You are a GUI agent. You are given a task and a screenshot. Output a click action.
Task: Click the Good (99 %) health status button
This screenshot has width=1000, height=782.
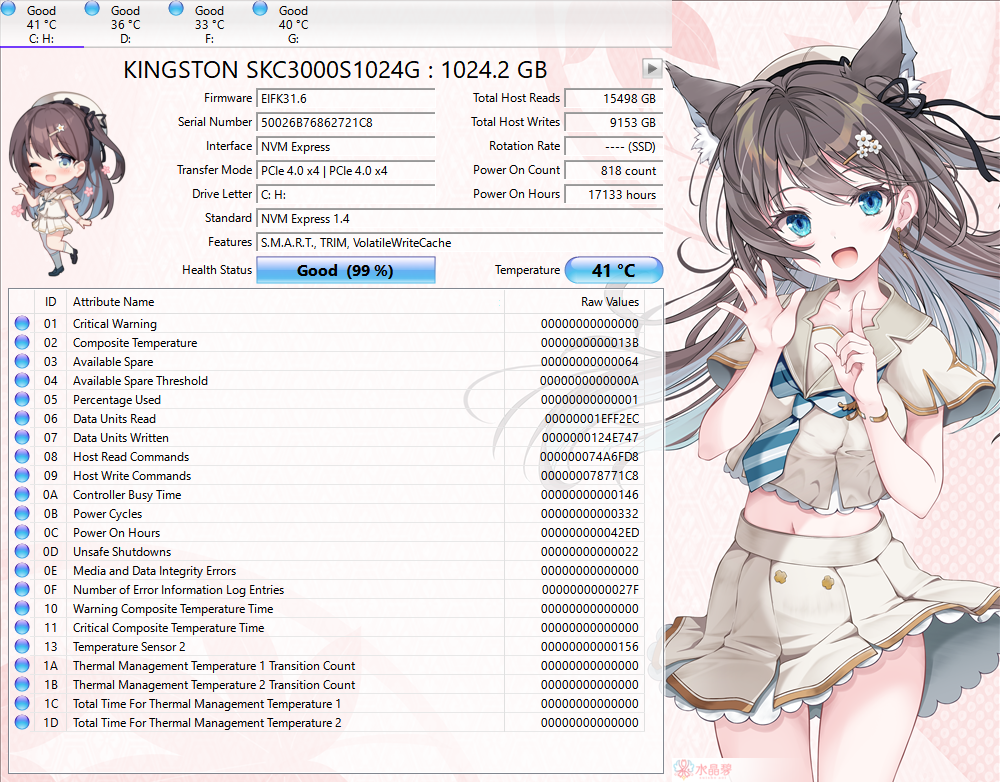[346, 270]
